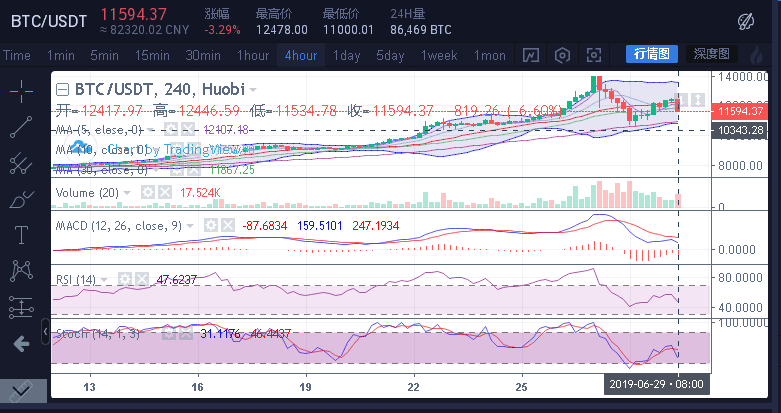Image resolution: width=781 pixels, height=413 pixels.
Task: Click the back arrow in left sidebar
Action: pyautogui.click(x=21, y=344)
